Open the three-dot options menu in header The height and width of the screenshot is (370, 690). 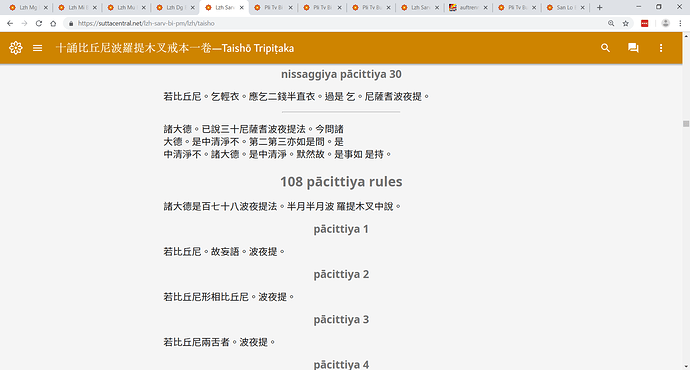(x=661, y=48)
